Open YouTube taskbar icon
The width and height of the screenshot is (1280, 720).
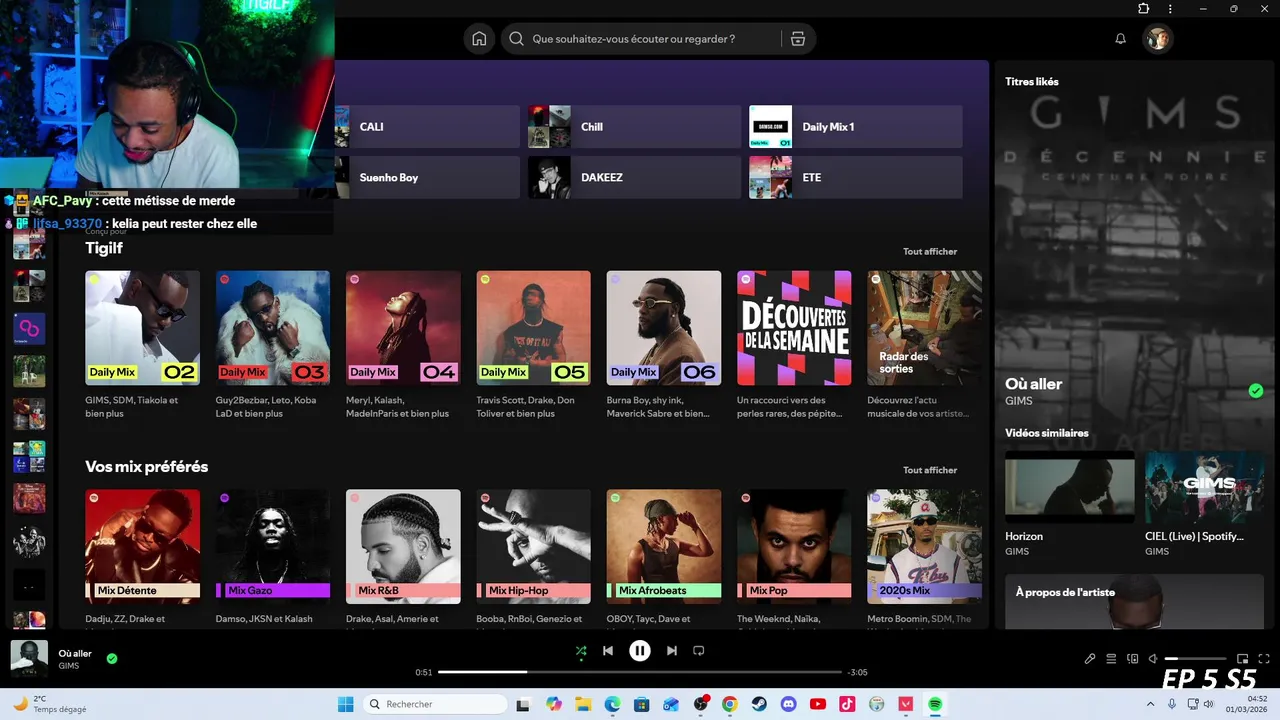(818, 704)
